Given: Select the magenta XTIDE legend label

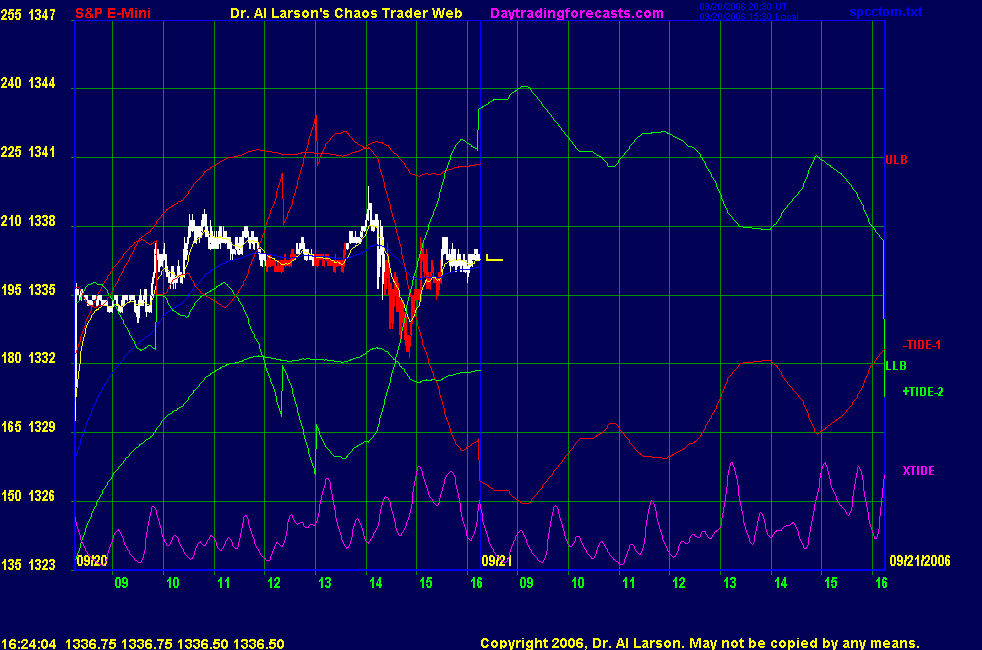Looking at the screenshot, I should click(x=918, y=470).
